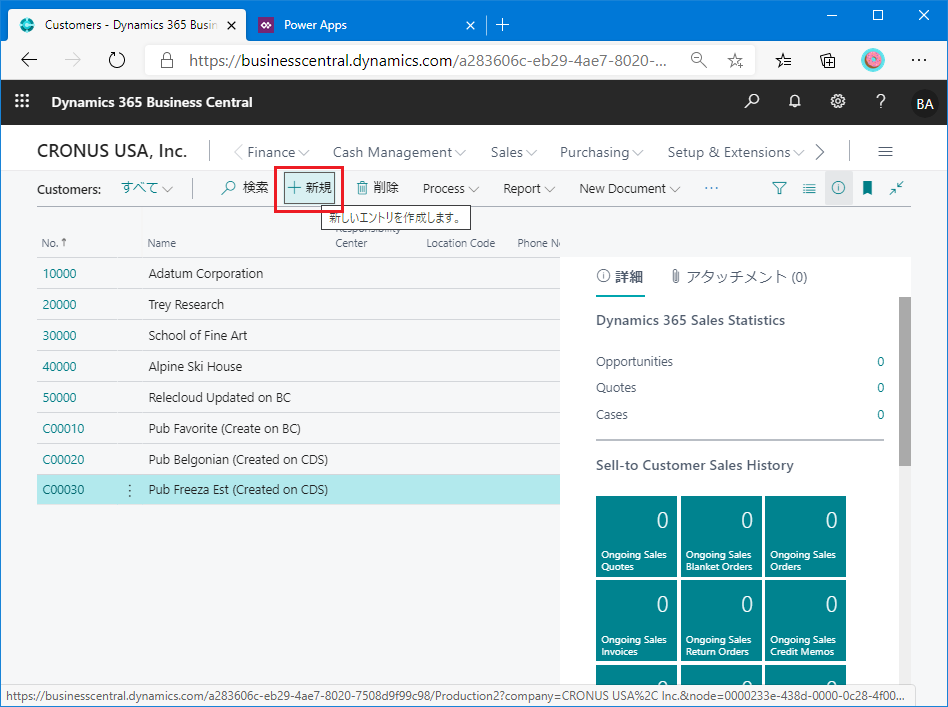The image size is (948, 707).
Task: Open the Process action dropdown
Action: tap(451, 189)
